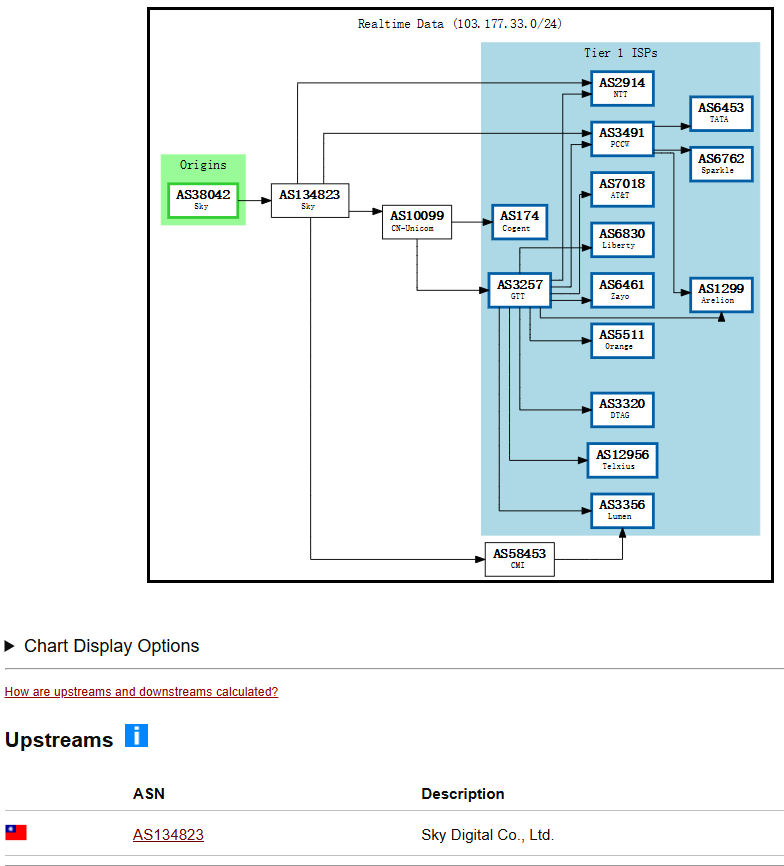
Task: Click the AS3491 PCCW node
Action: click(x=622, y=139)
